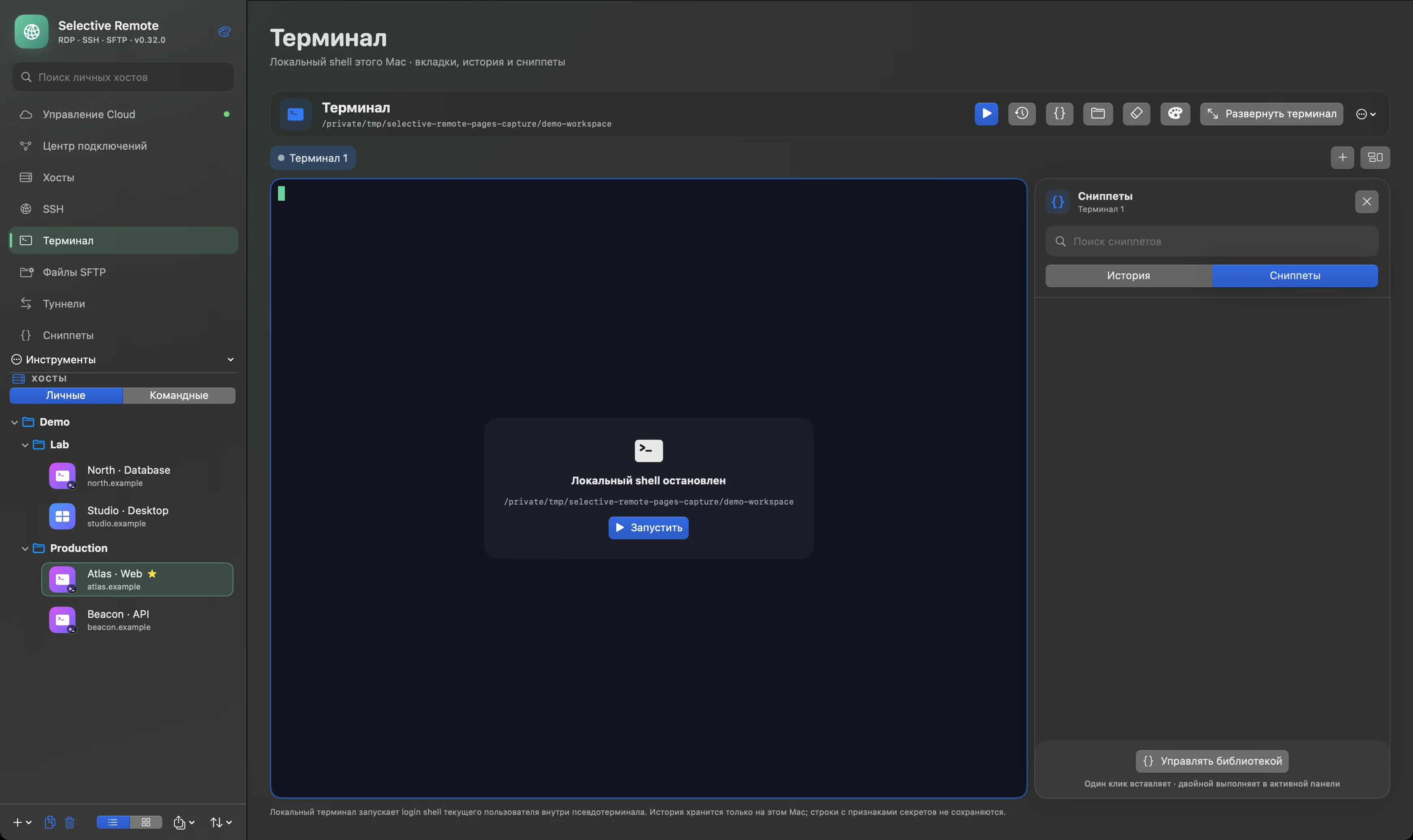Click Управлять библиотекой button

tap(1212, 761)
